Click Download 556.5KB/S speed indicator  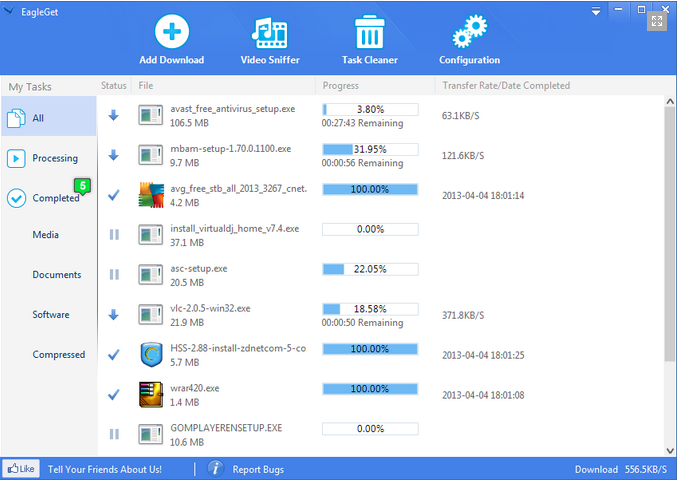tap(620, 470)
